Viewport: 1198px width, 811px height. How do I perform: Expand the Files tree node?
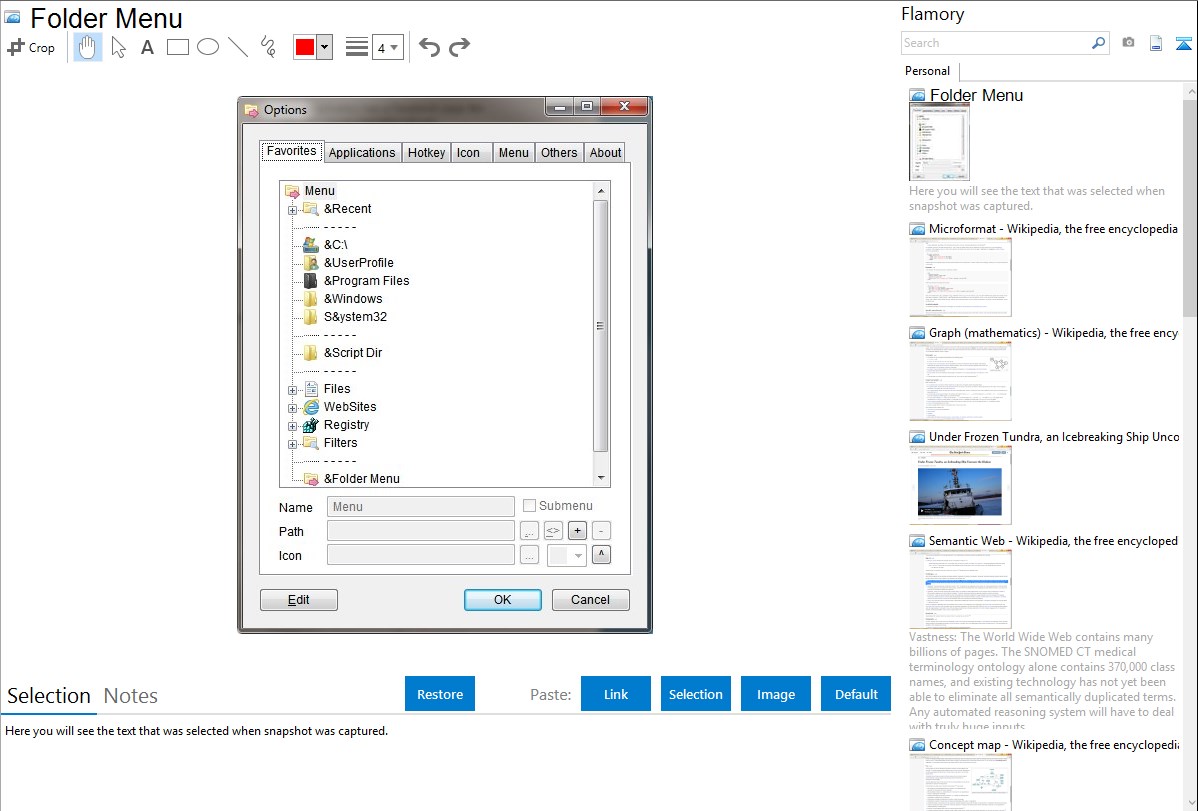click(292, 390)
